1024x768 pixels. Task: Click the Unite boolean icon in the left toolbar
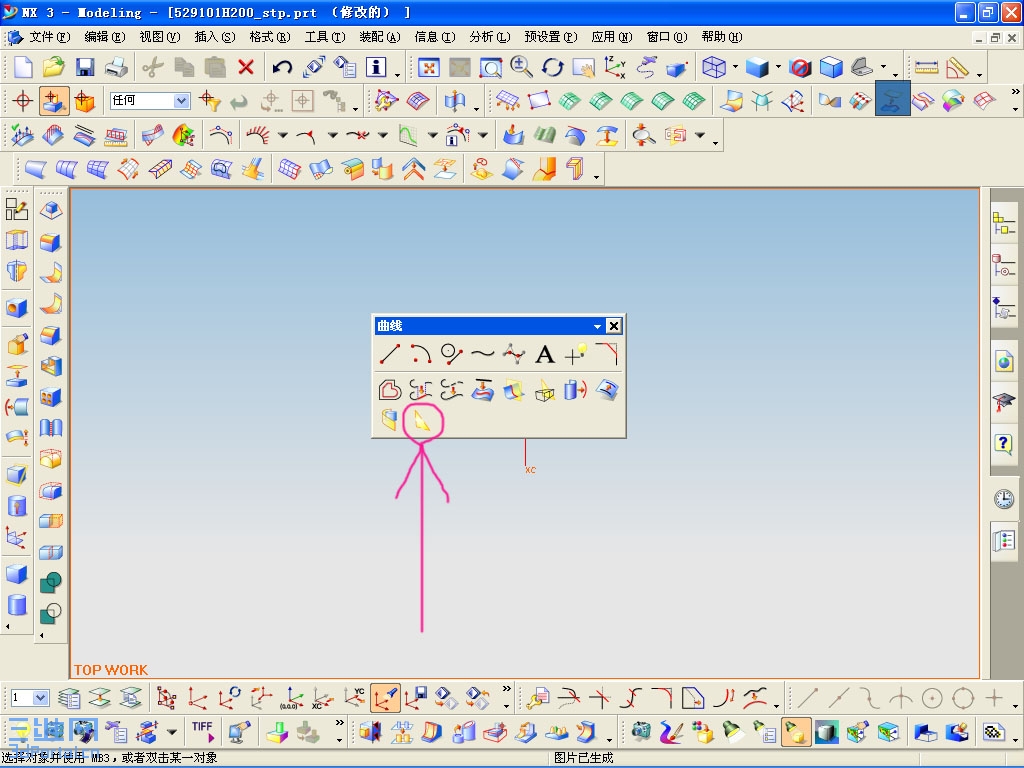[x=50, y=581]
